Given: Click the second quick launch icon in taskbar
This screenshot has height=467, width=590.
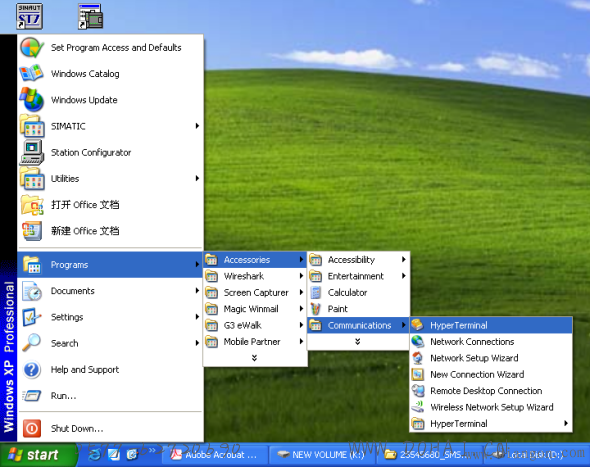Looking at the screenshot, I should 114,455.
